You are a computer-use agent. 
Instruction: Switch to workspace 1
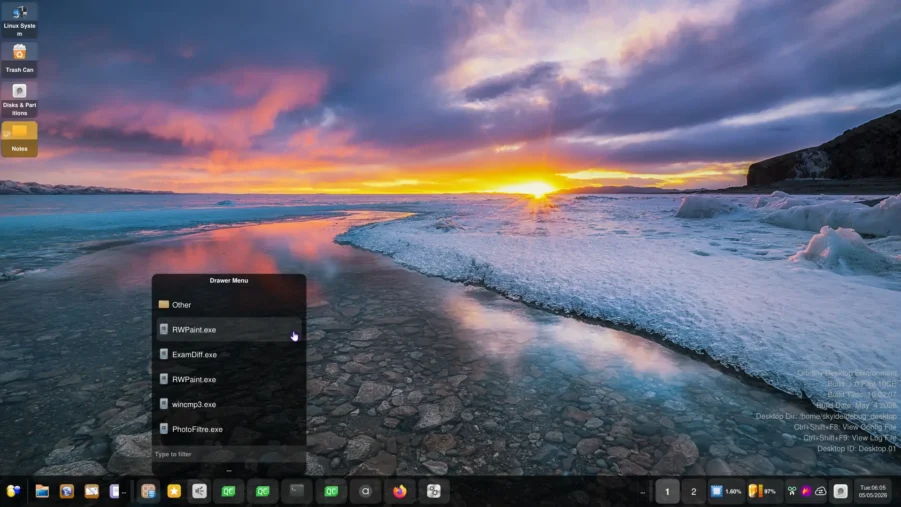667,492
